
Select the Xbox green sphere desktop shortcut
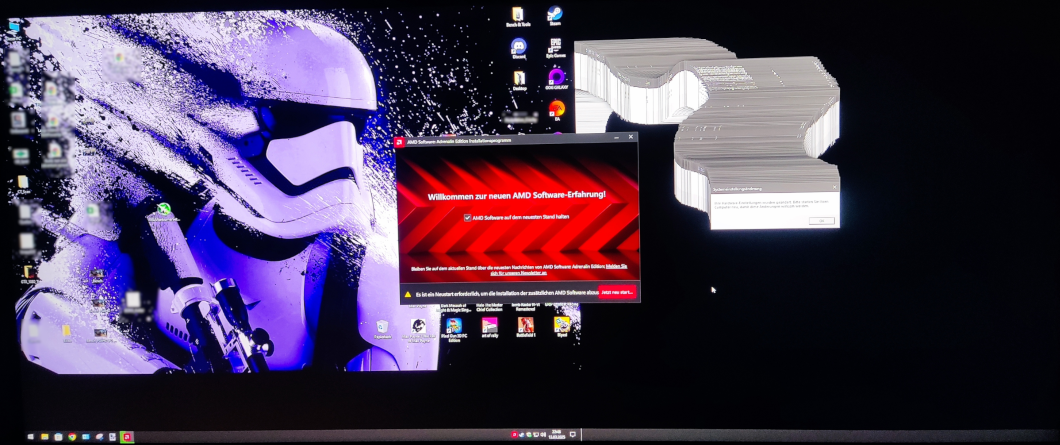pyautogui.click(x=162, y=212)
